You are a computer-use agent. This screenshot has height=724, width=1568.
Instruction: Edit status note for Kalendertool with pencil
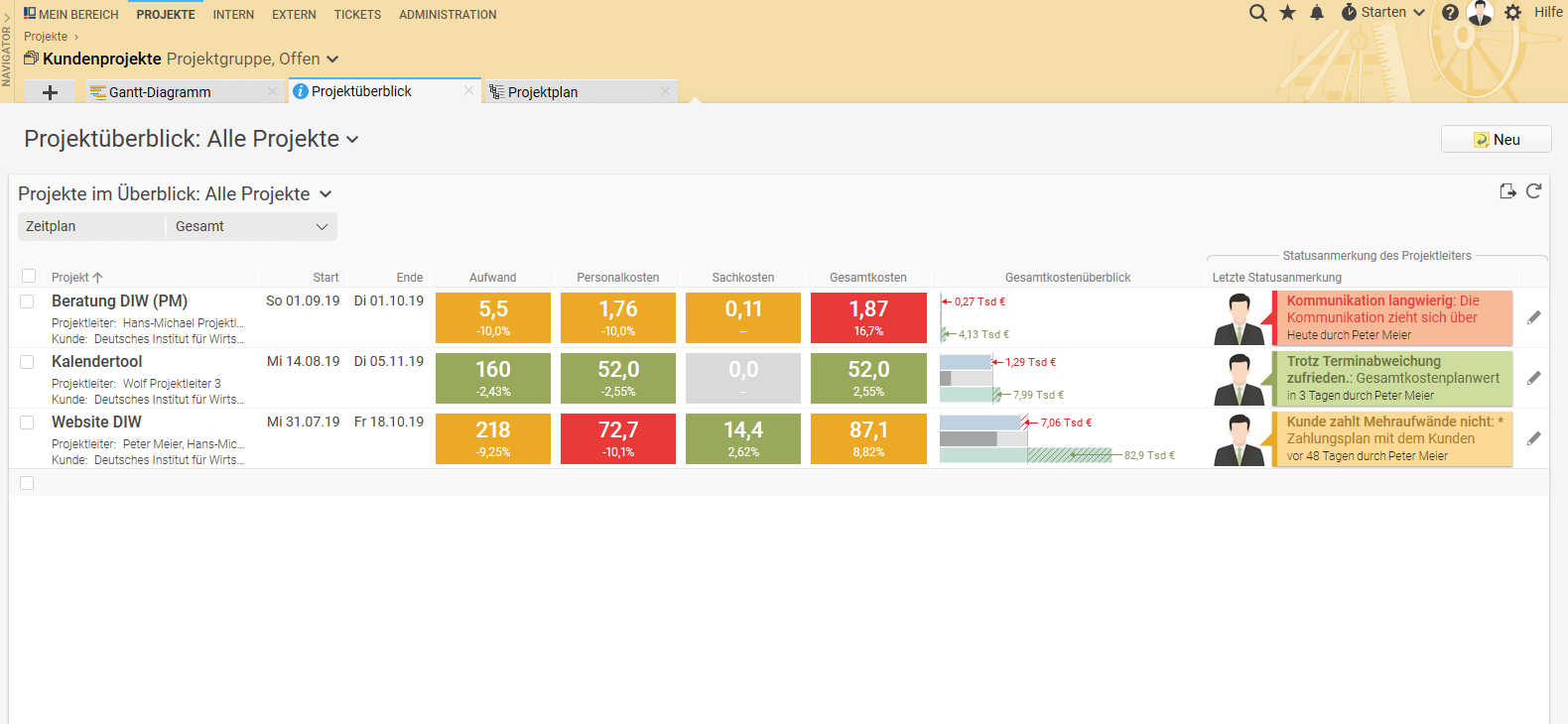pyautogui.click(x=1533, y=378)
